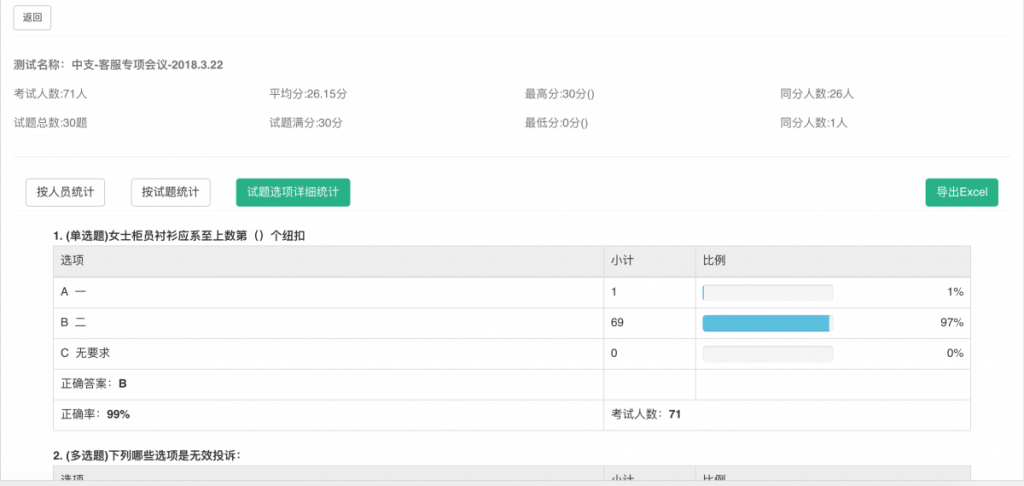Viewport: 1024px width, 486px height.
Task: Click 考试人数:71人 in the summary
Action: coord(50,94)
